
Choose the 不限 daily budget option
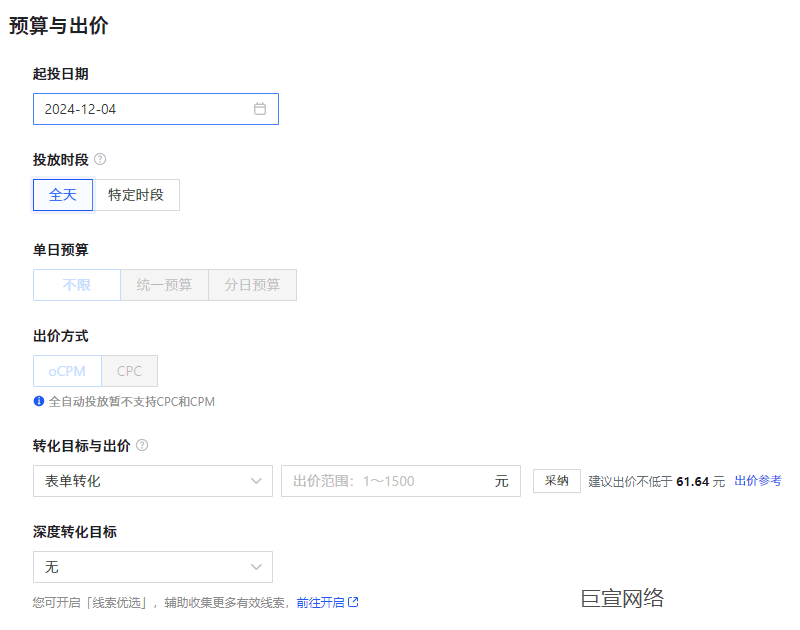76,284
